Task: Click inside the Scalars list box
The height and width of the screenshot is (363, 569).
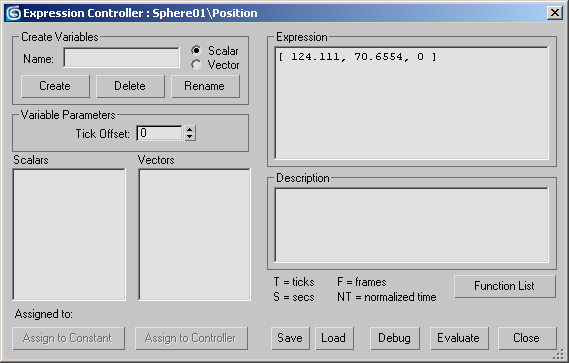Action: [x=69, y=234]
